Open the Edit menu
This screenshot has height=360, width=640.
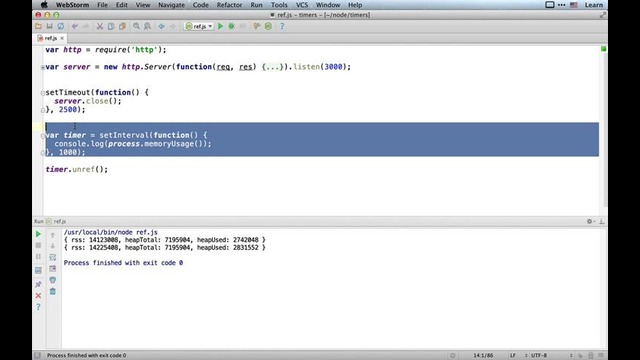pos(122,5)
